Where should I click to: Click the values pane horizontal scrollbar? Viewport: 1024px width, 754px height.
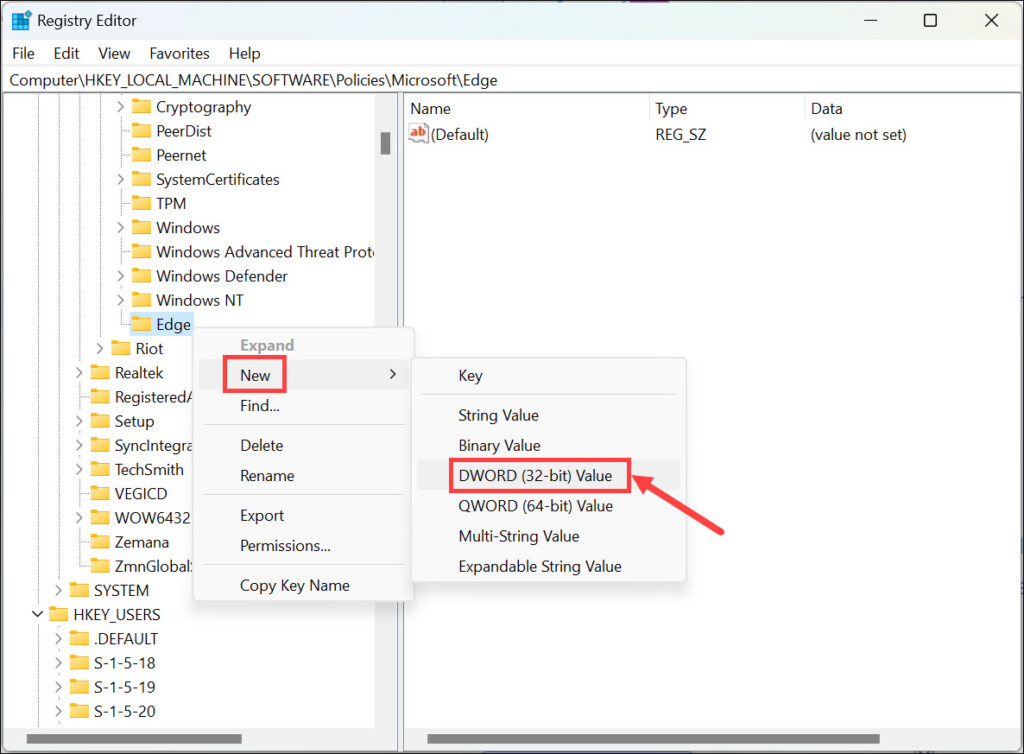653,739
